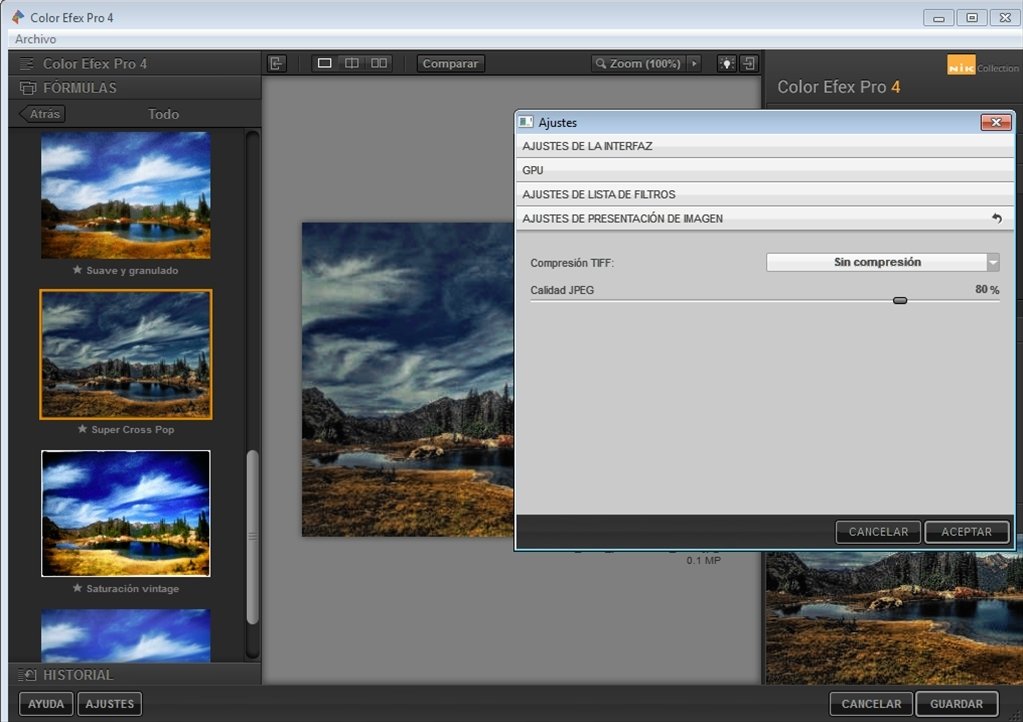1023x722 pixels.
Task: Click the formulas list scrollbar thumb
Action: [252, 537]
